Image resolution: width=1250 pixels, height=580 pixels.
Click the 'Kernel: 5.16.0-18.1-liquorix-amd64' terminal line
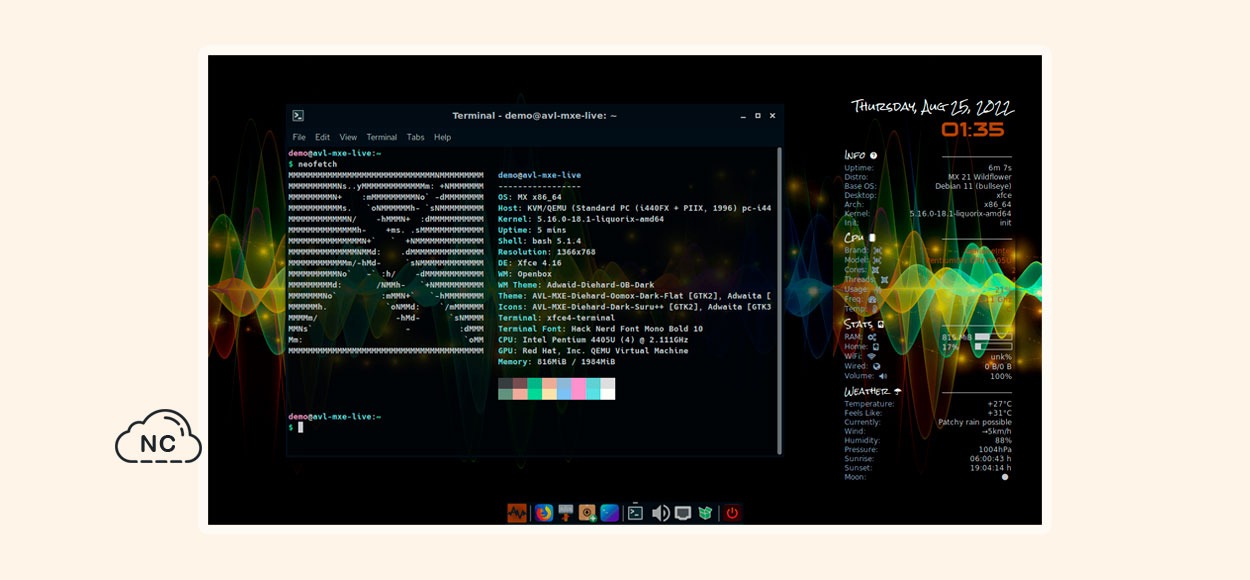[x=581, y=219]
